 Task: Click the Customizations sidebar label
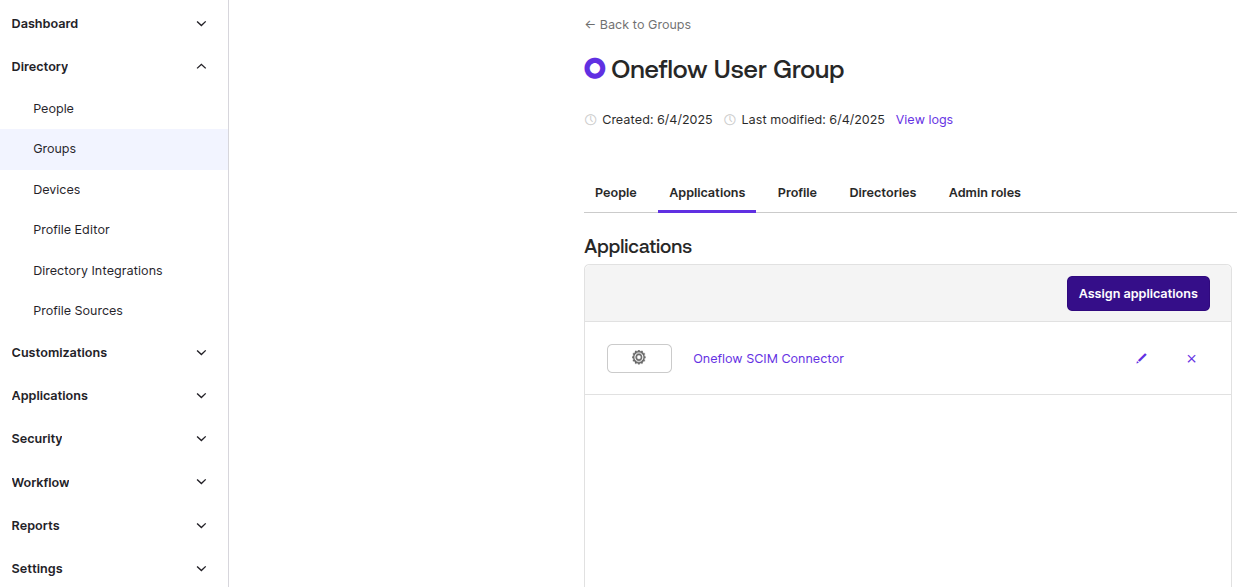pyautogui.click(x=59, y=353)
